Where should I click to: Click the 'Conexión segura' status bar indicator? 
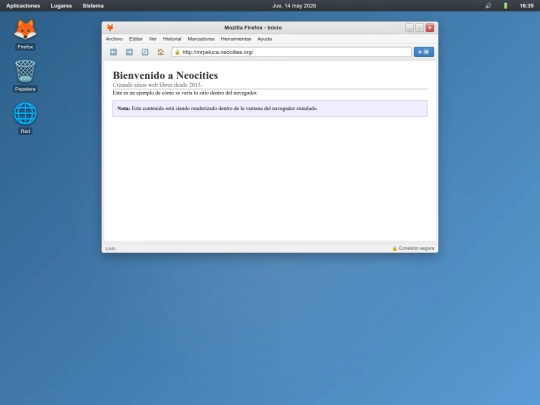click(x=413, y=248)
